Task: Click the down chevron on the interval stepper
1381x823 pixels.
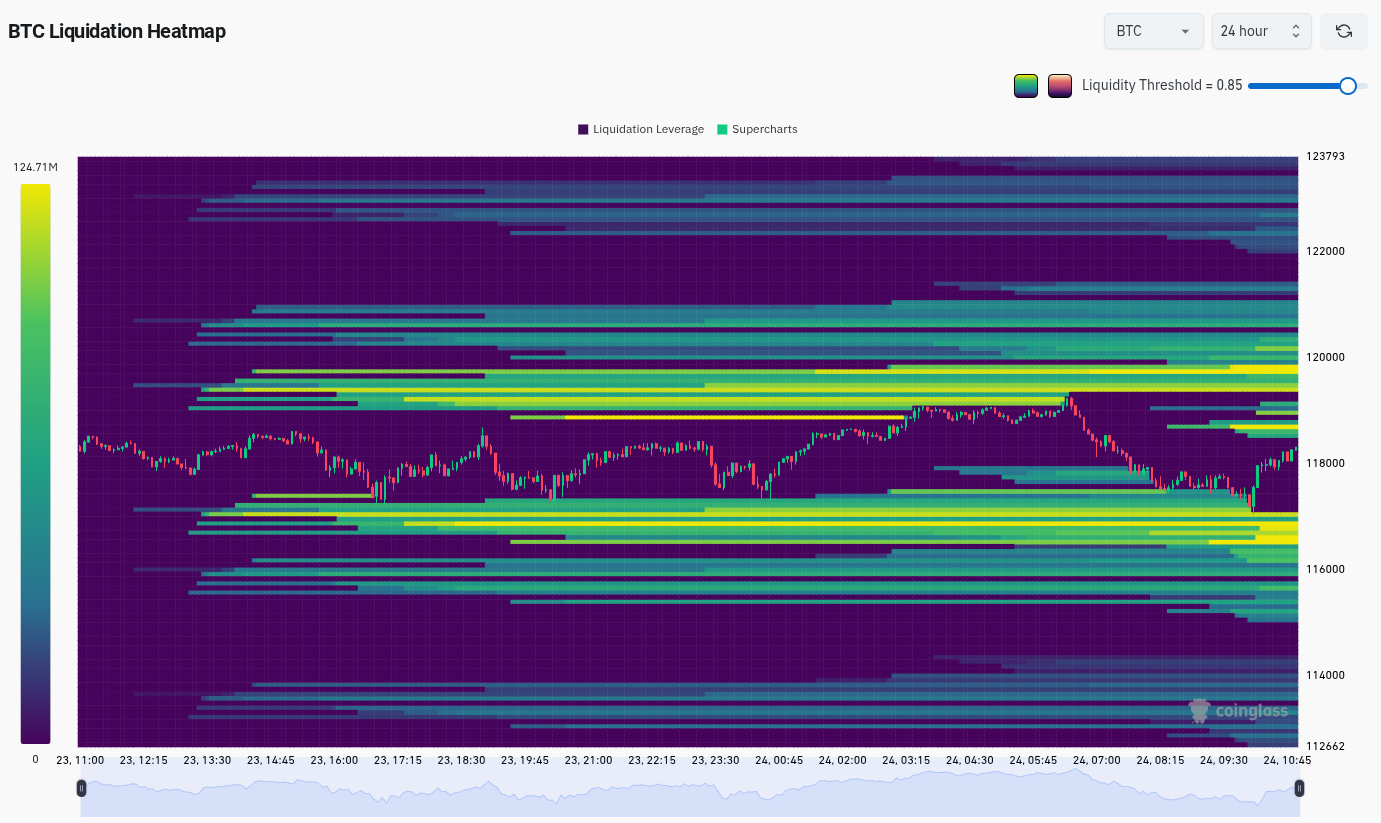Action: [1297, 36]
